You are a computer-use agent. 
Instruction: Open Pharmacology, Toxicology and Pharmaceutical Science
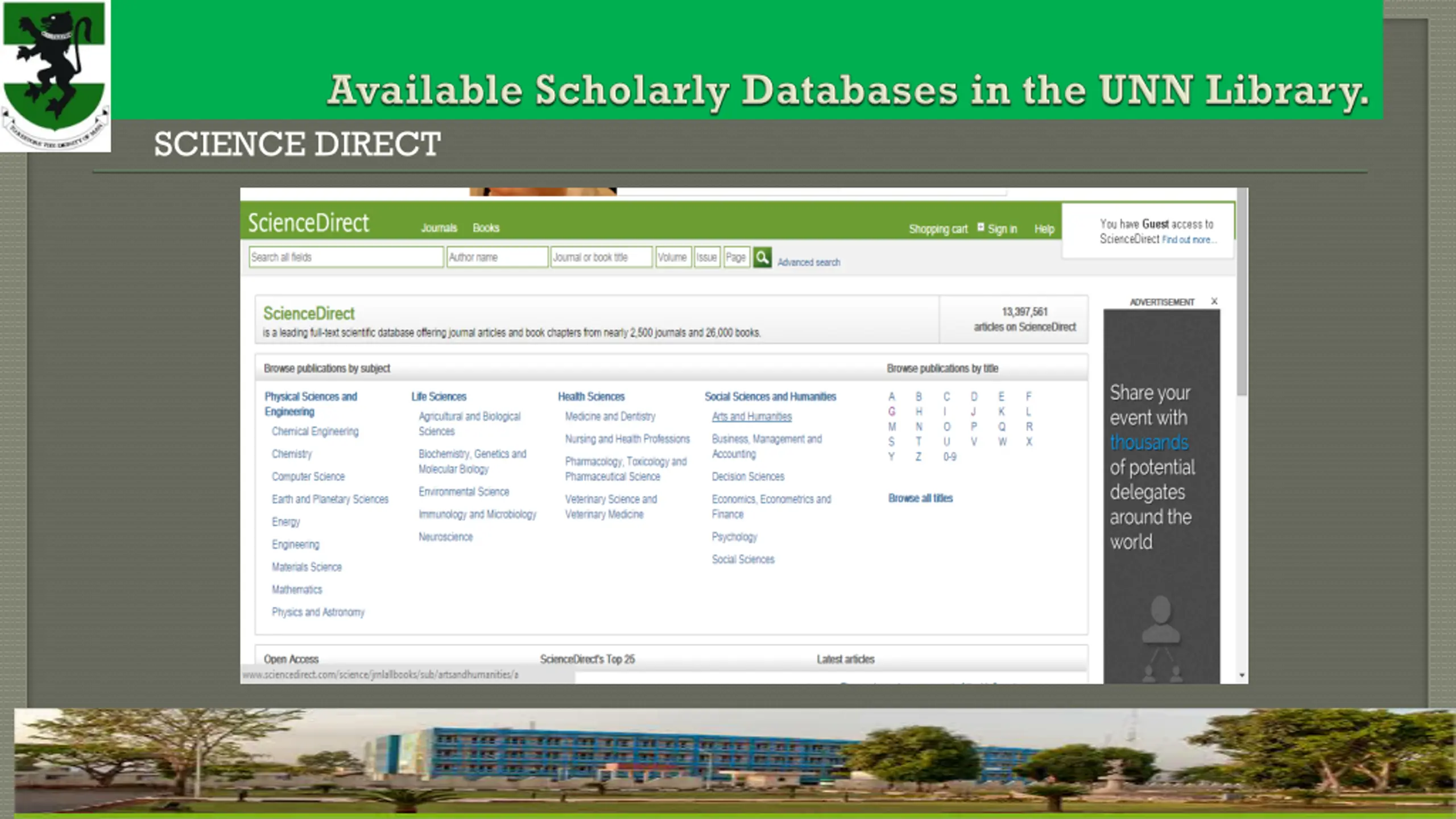[626, 469]
